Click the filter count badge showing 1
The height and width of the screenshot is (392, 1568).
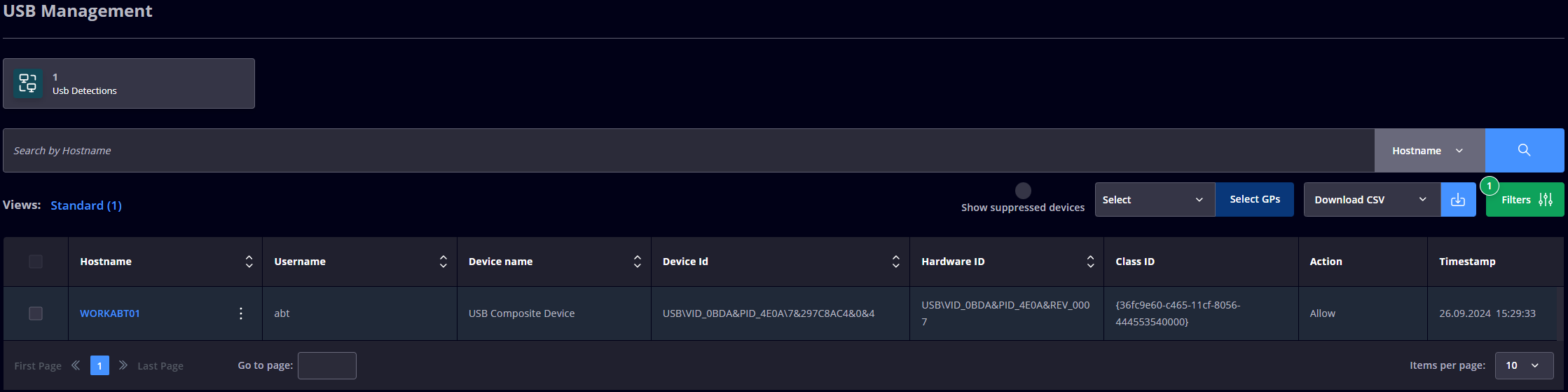tap(1489, 186)
